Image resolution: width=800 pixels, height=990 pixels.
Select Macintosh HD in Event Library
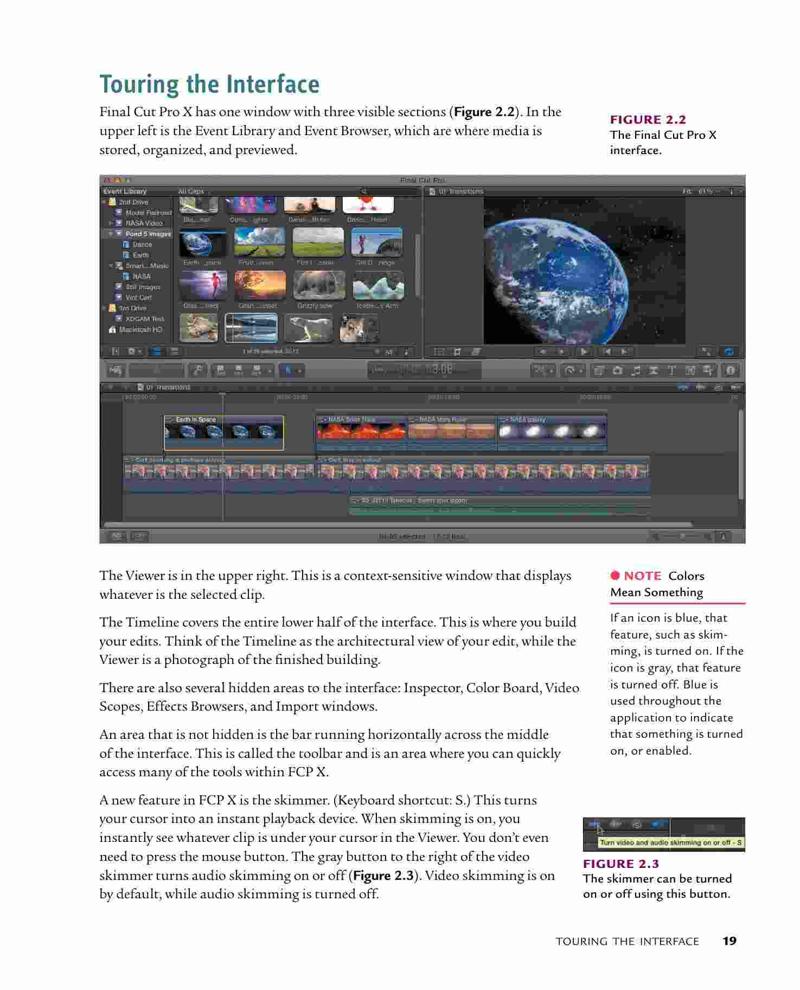point(136,330)
